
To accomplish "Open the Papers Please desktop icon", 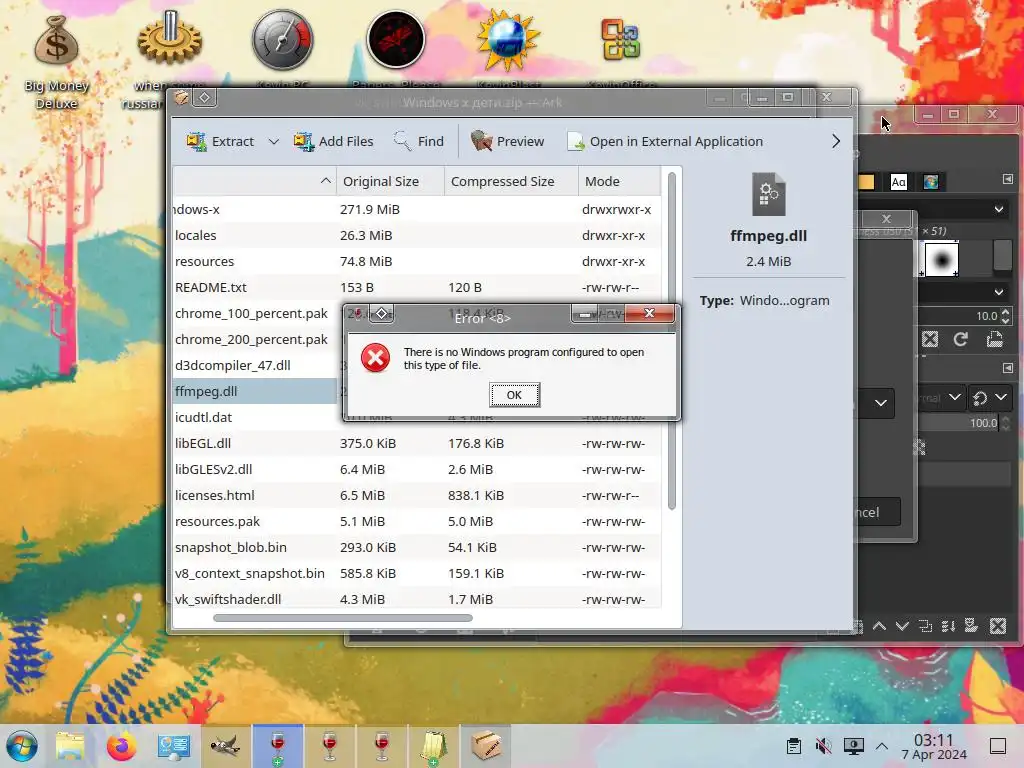I will tap(396, 39).
